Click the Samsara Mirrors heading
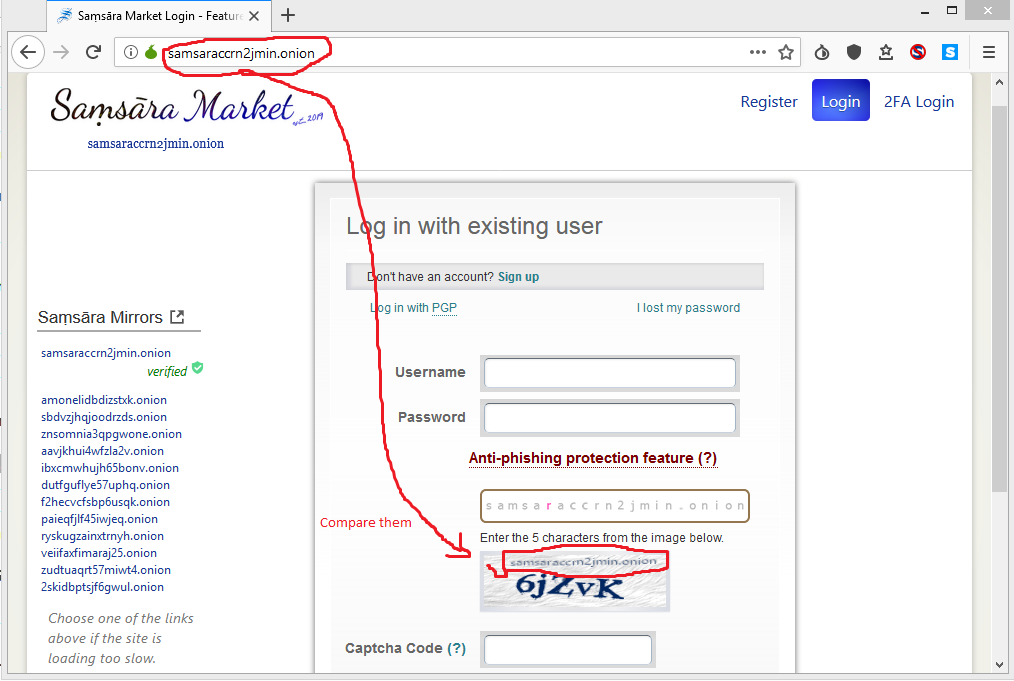The width and height of the screenshot is (1014, 681). (x=100, y=318)
